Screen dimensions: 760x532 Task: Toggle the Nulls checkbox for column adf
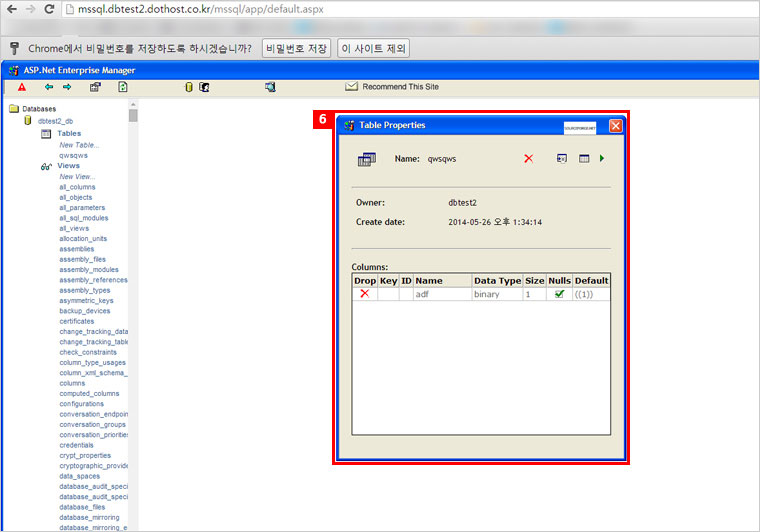[x=560, y=294]
